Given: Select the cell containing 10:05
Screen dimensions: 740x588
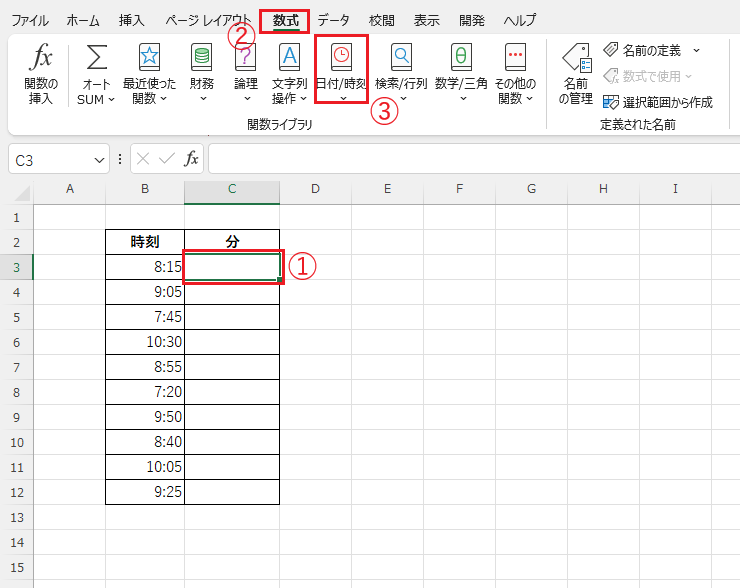Looking at the screenshot, I should point(145,467).
